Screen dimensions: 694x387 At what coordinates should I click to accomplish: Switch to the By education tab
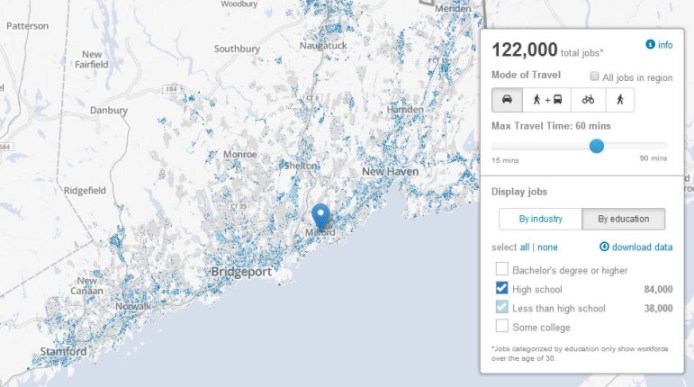click(623, 219)
